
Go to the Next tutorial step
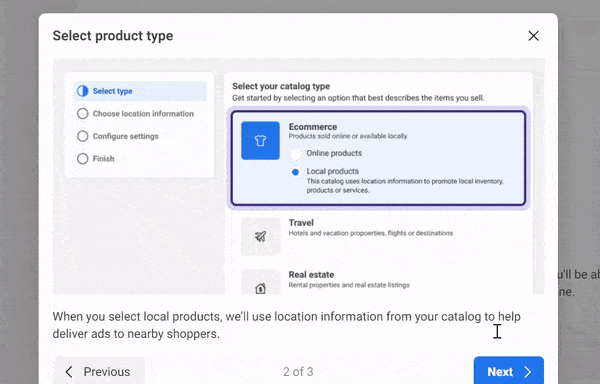click(509, 371)
